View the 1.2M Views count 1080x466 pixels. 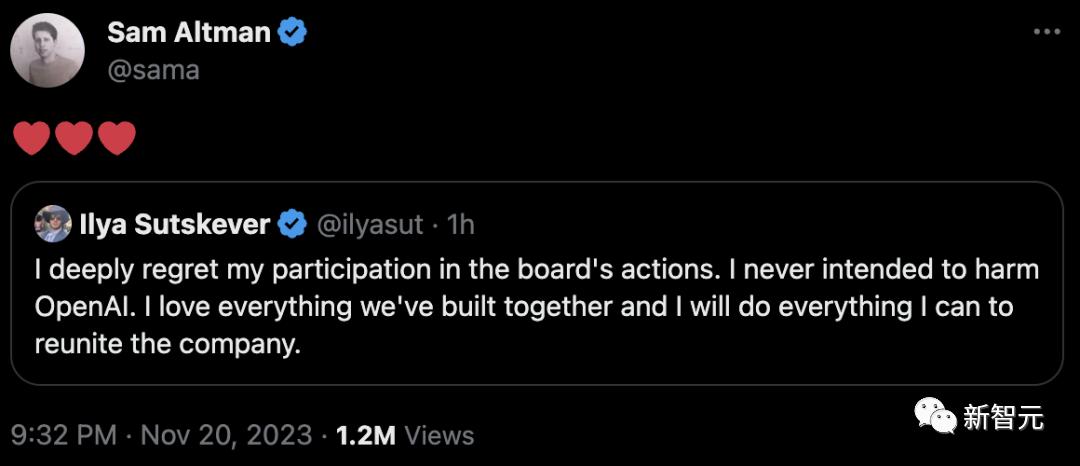404,435
